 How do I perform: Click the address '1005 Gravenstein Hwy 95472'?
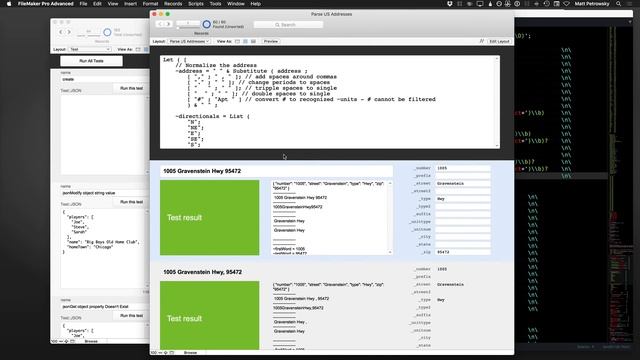click(202, 171)
